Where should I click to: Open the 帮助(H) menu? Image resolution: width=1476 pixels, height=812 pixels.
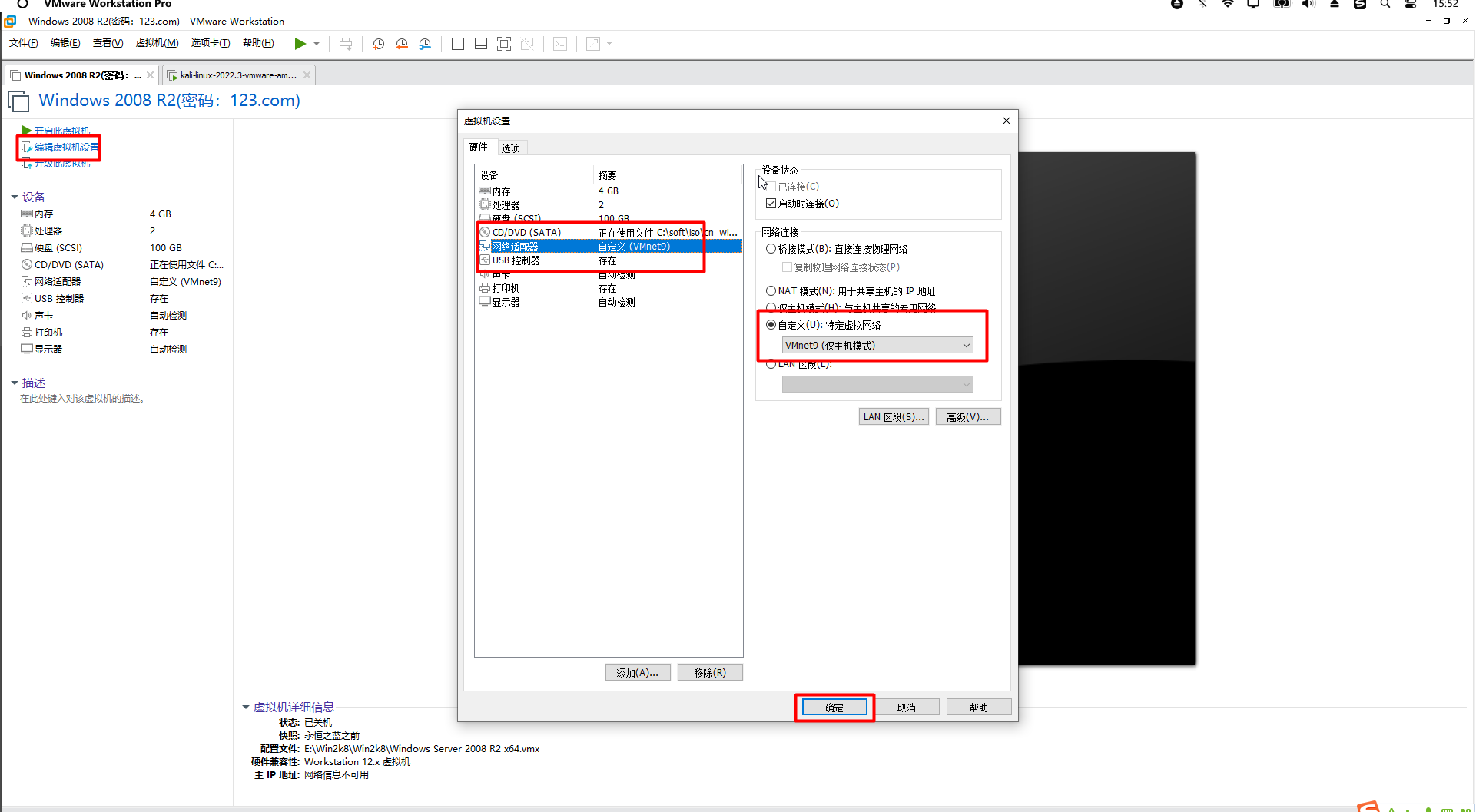(x=258, y=43)
